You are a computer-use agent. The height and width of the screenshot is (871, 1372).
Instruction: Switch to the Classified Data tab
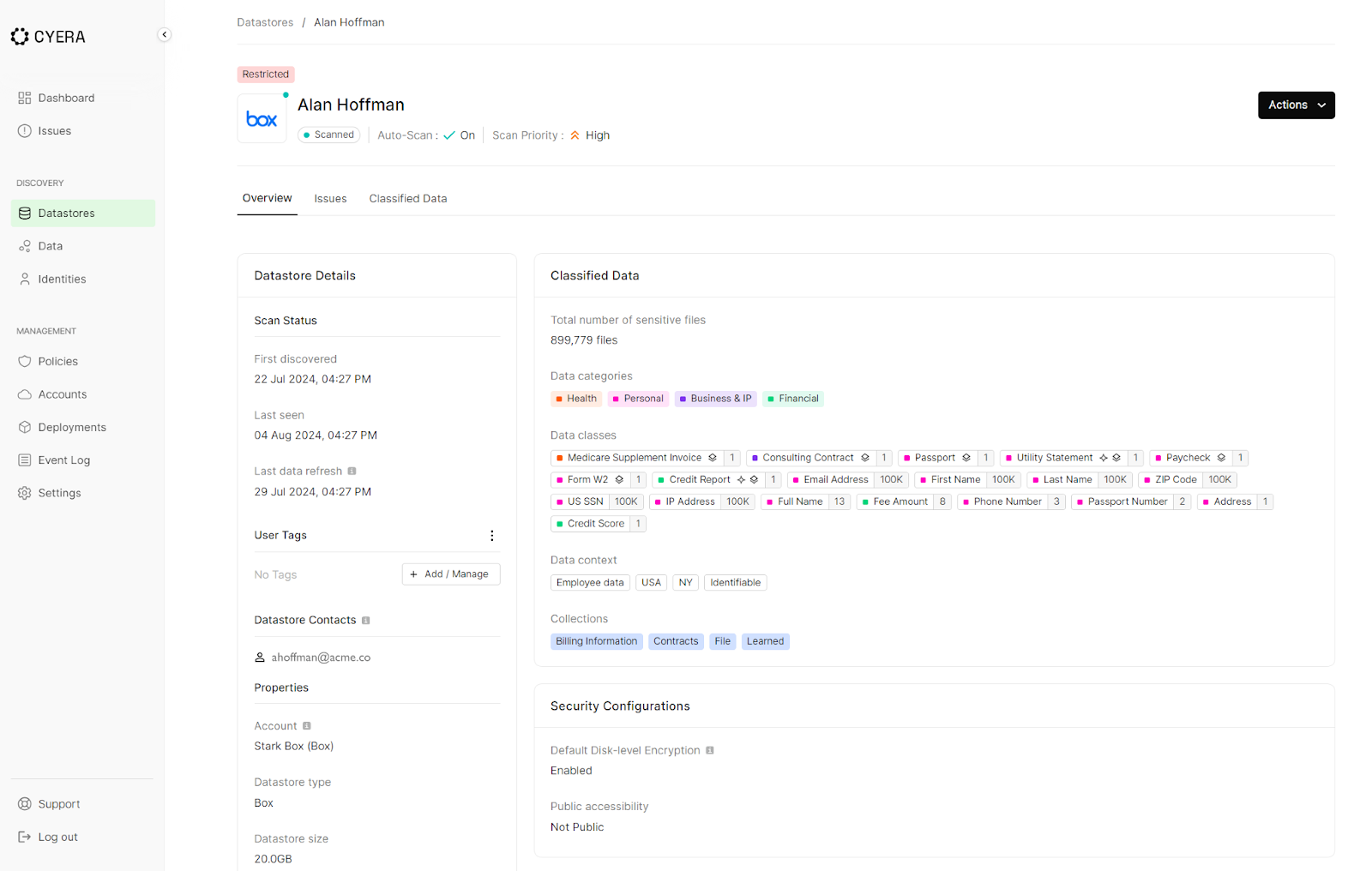click(407, 198)
